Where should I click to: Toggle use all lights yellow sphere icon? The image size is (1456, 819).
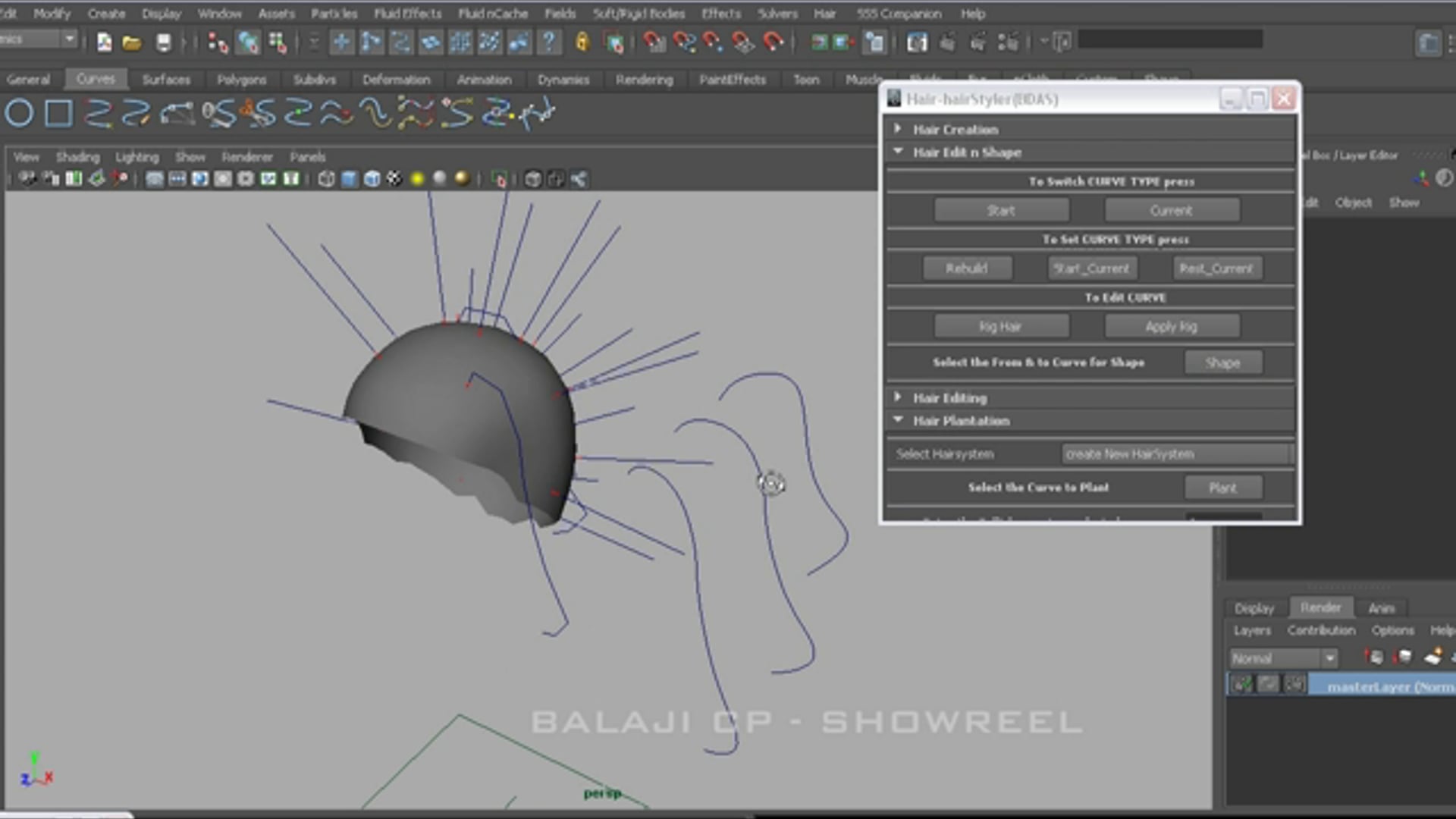click(x=417, y=180)
